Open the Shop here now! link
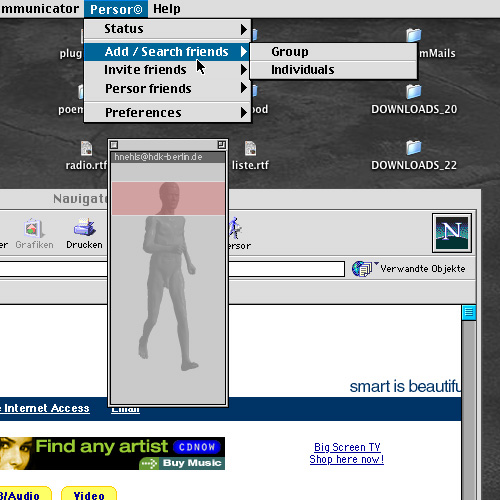 click(x=347, y=459)
